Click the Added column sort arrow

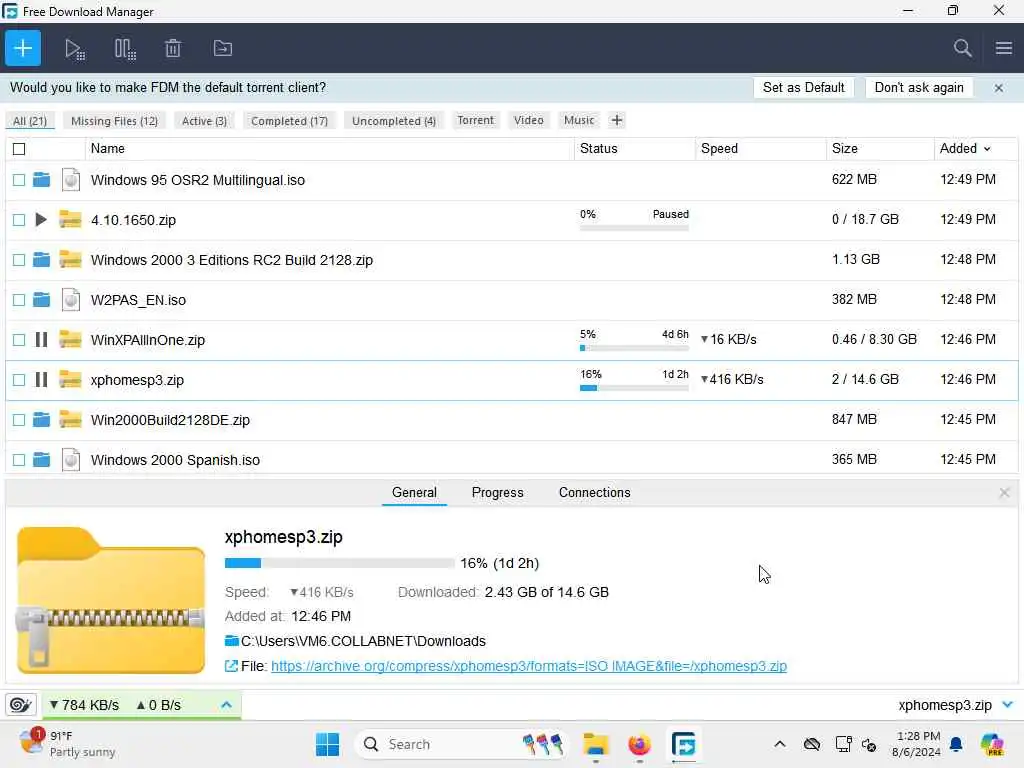click(x=987, y=149)
